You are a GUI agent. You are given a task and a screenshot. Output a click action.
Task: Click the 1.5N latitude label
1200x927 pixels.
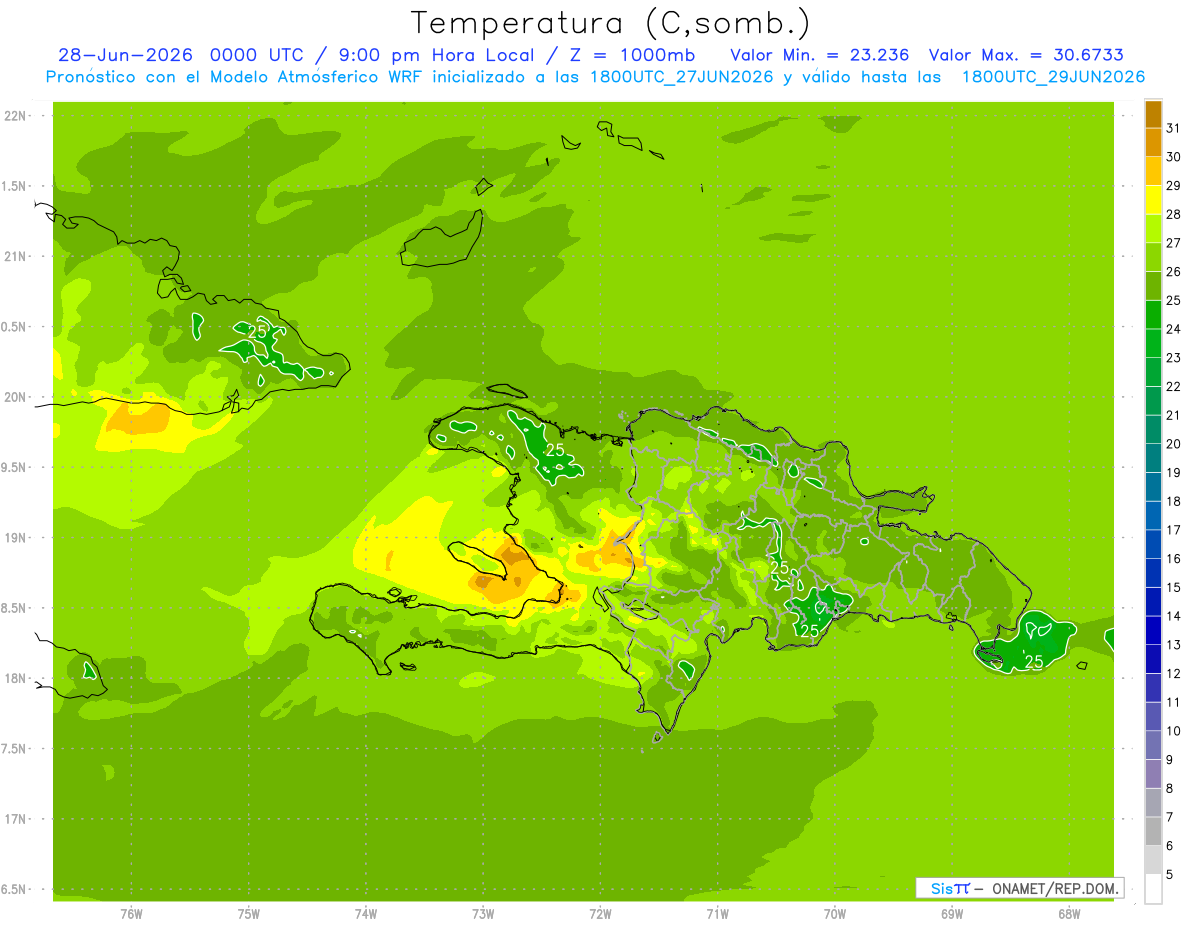click(x=14, y=186)
